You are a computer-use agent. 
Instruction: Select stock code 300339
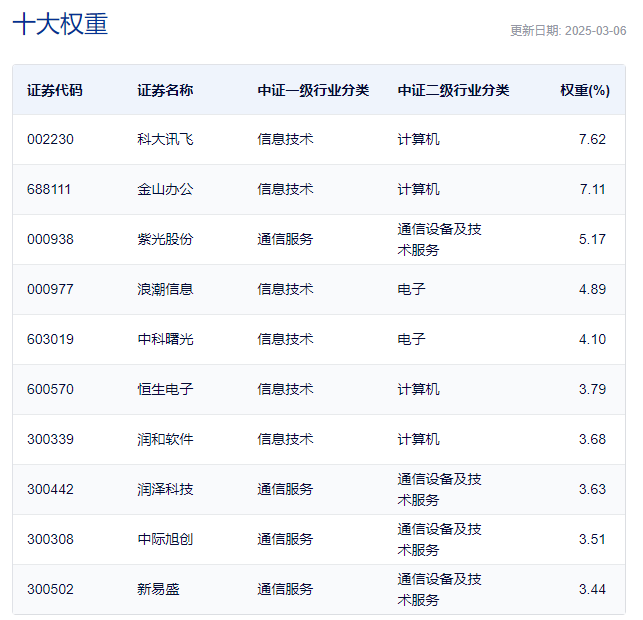click(x=50, y=440)
